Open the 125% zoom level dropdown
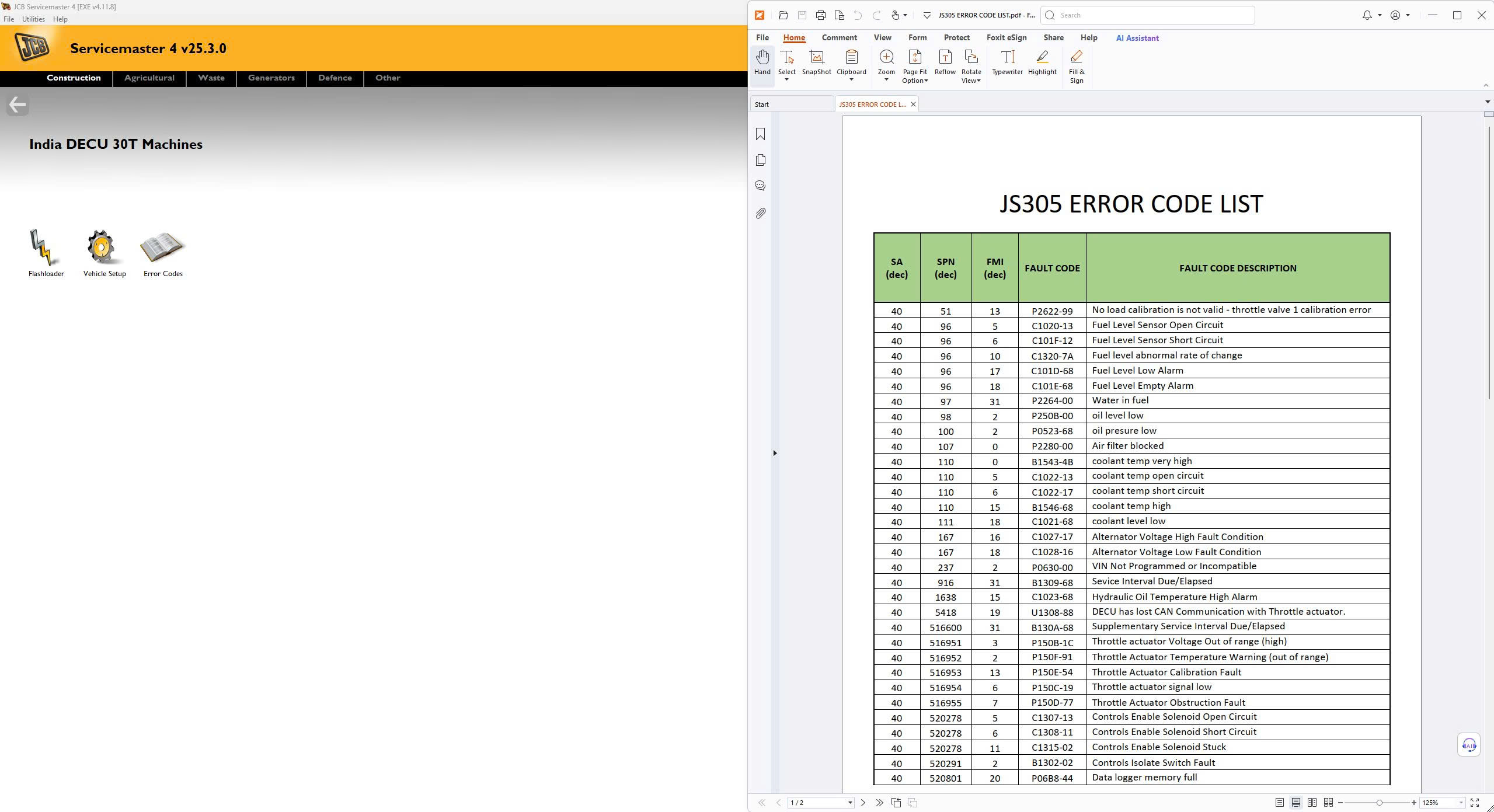 tap(1461, 803)
